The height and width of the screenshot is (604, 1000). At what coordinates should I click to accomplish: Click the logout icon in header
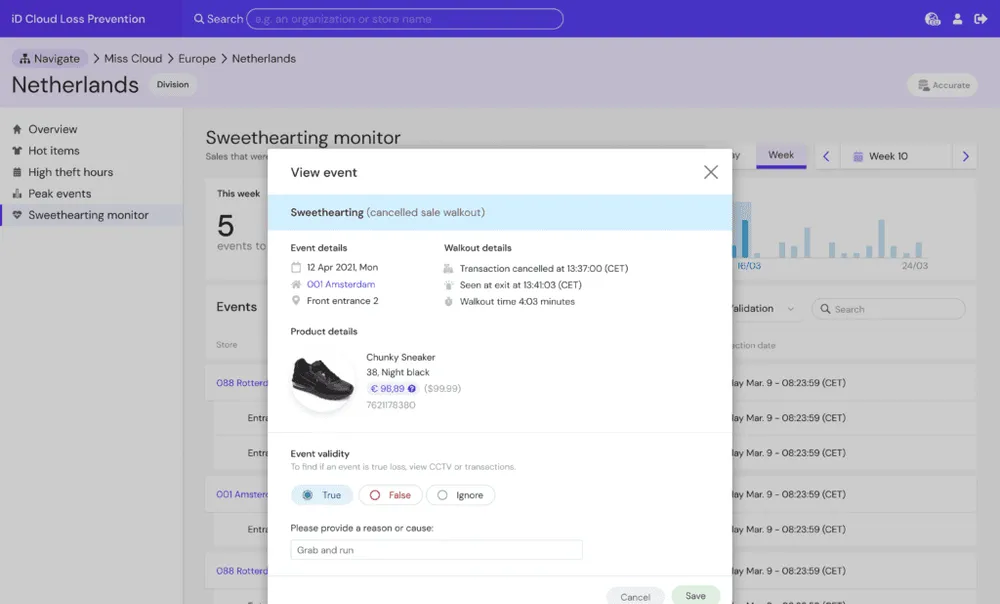pyautogui.click(x=981, y=19)
